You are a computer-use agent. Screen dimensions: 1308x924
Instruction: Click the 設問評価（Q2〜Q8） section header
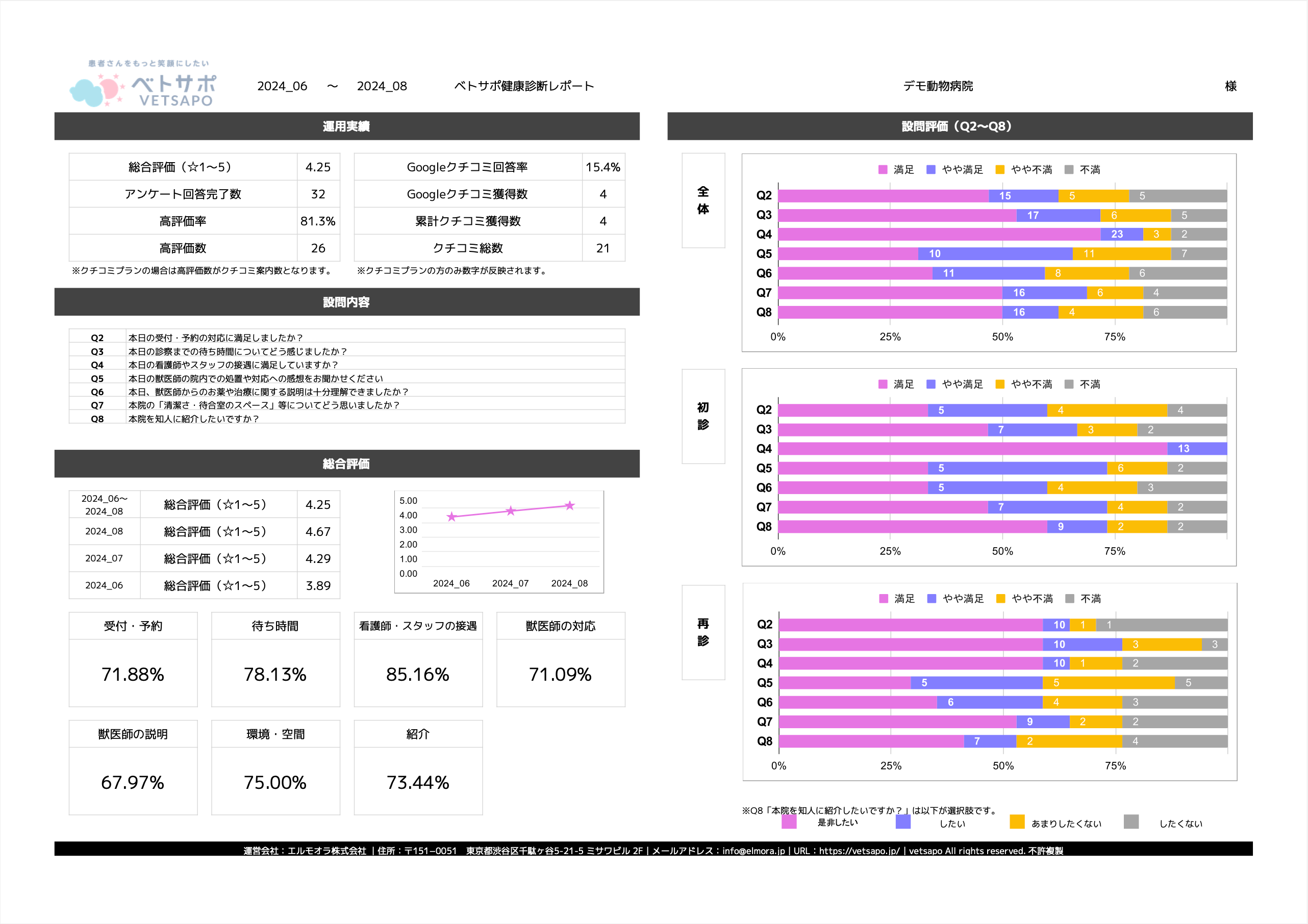point(960,126)
